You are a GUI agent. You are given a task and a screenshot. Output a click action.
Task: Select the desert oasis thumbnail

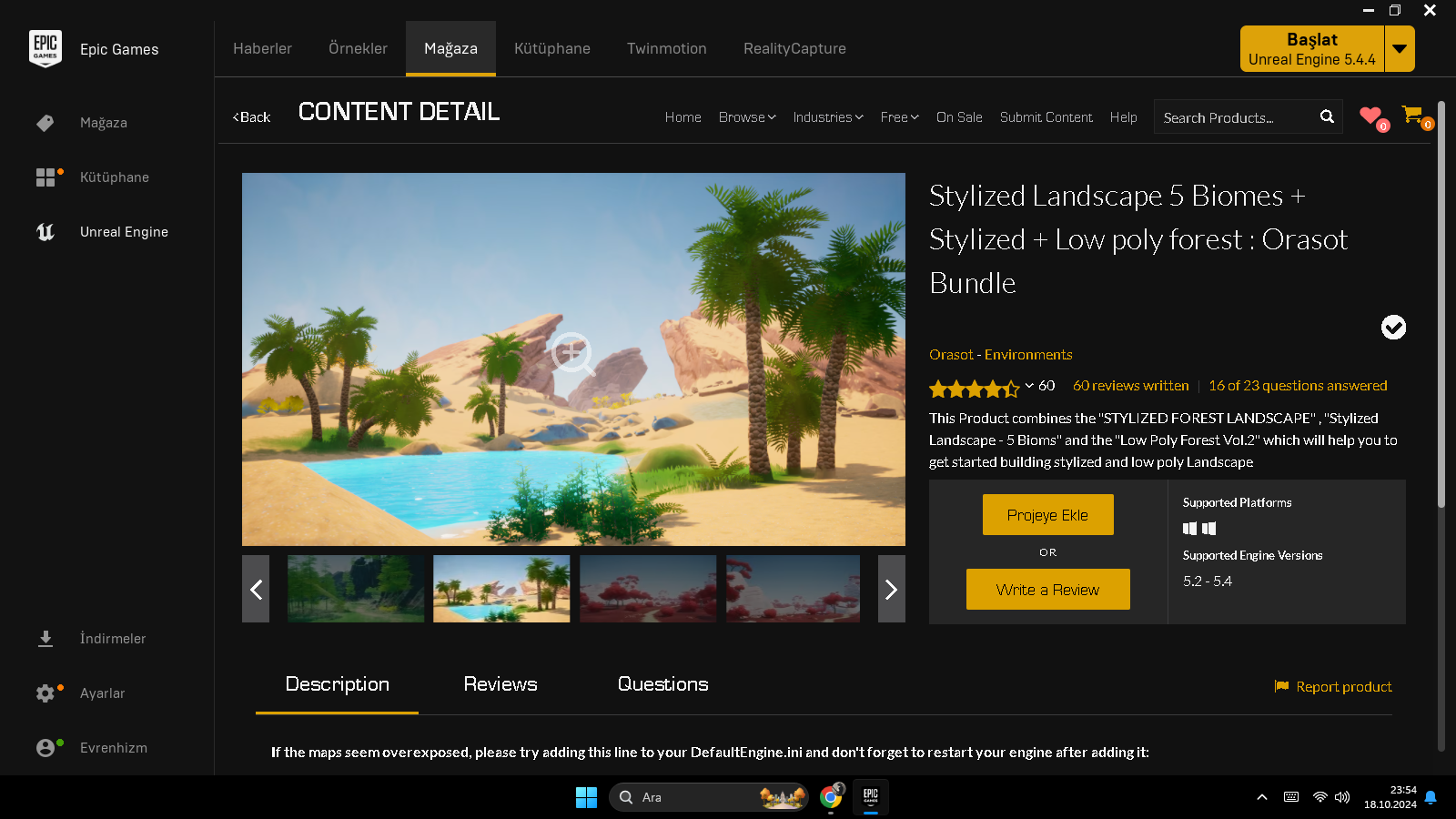[501, 589]
